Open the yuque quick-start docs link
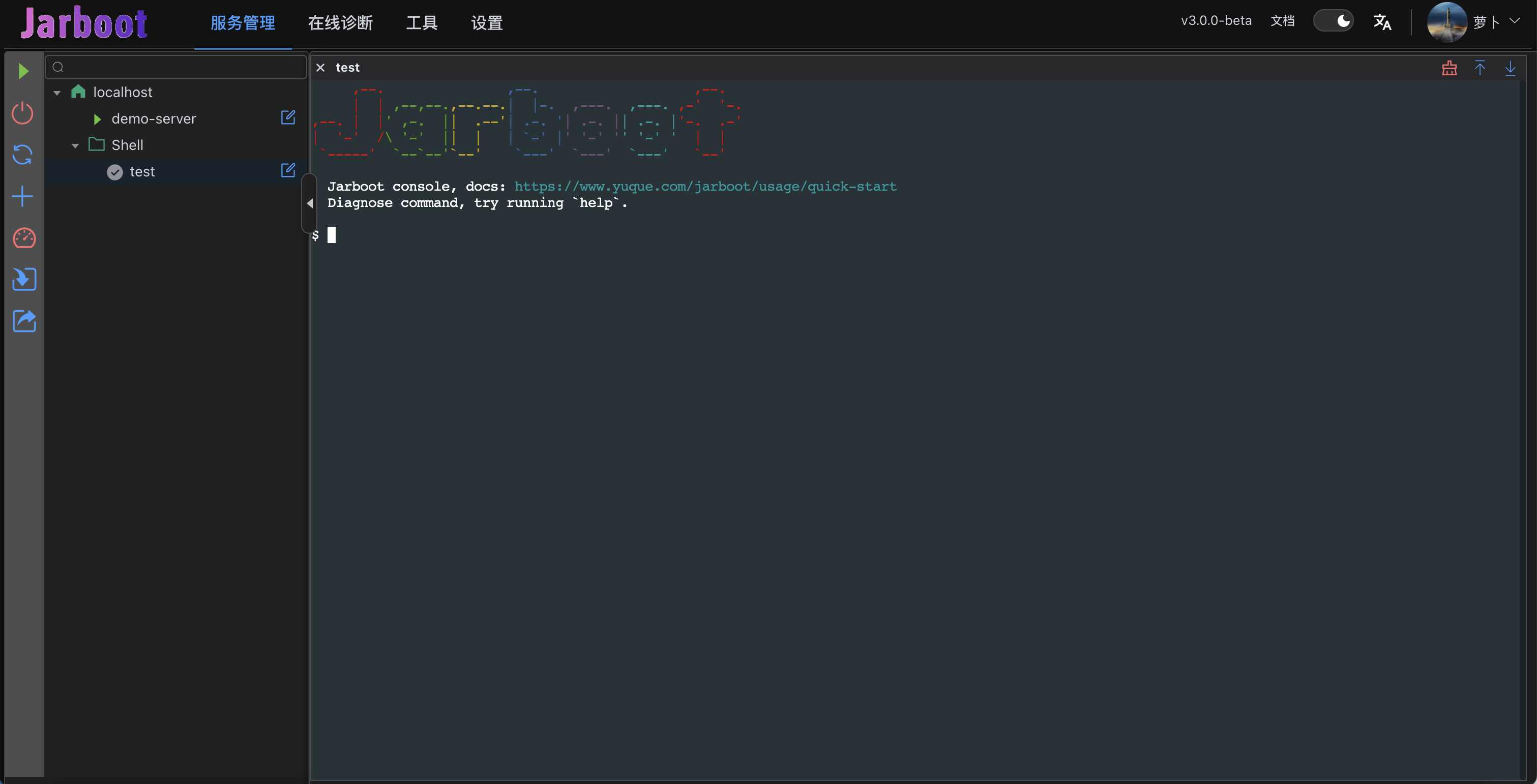 (x=705, y=187)
